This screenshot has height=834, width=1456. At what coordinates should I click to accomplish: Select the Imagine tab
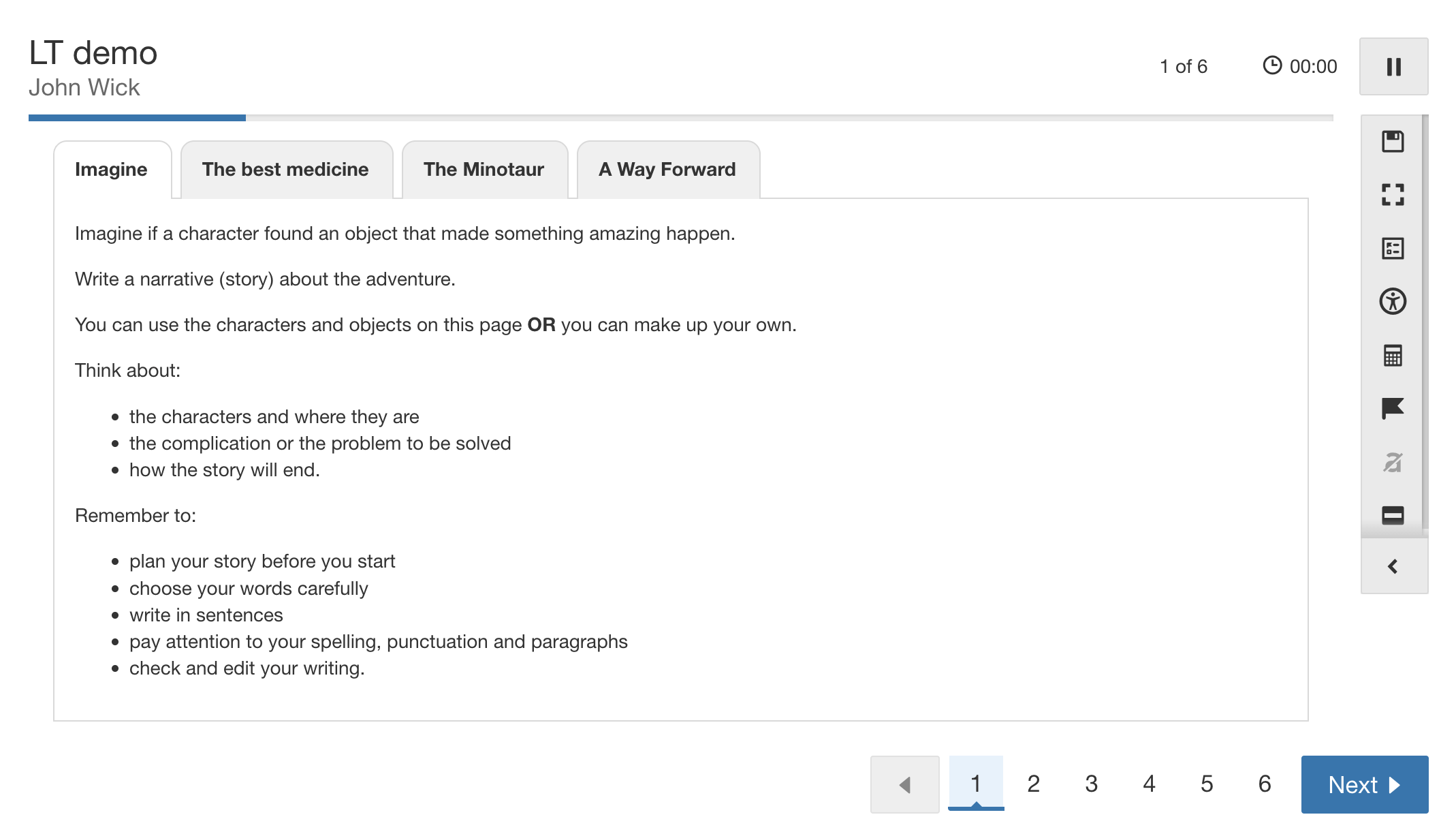111,170
